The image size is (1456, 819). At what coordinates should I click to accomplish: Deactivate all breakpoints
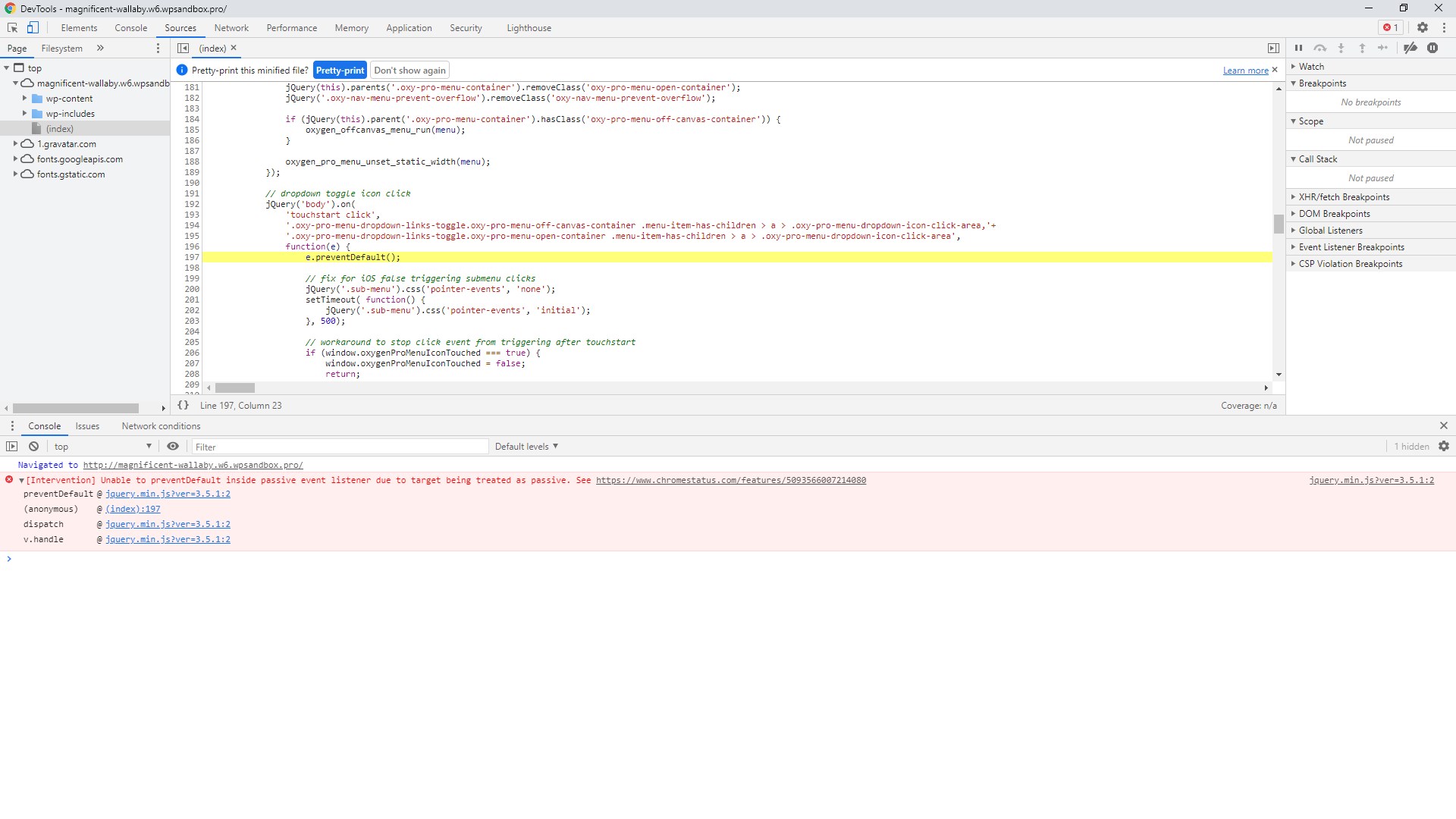coord(1411,48)
